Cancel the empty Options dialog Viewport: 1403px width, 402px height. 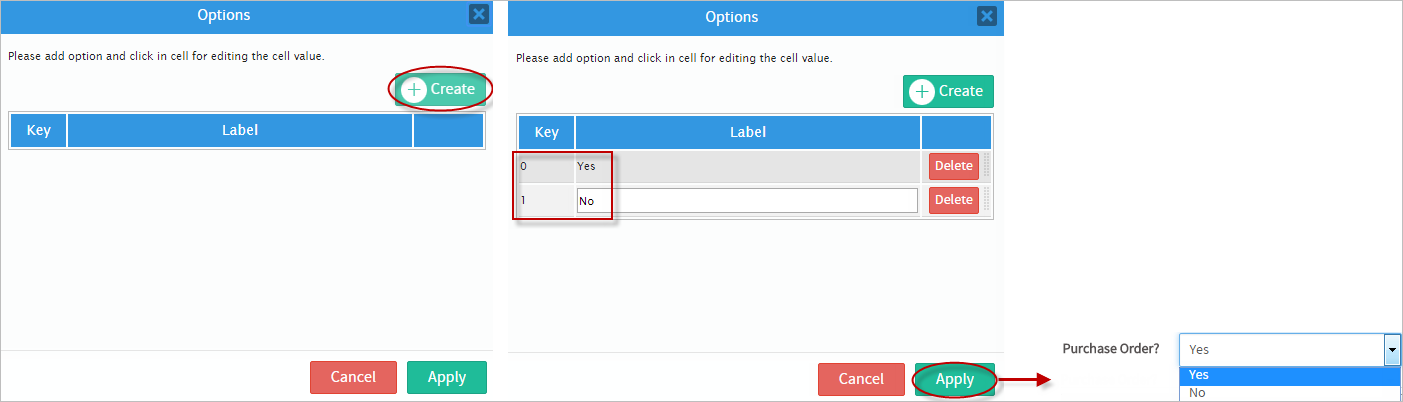click(x=353, y=377)
